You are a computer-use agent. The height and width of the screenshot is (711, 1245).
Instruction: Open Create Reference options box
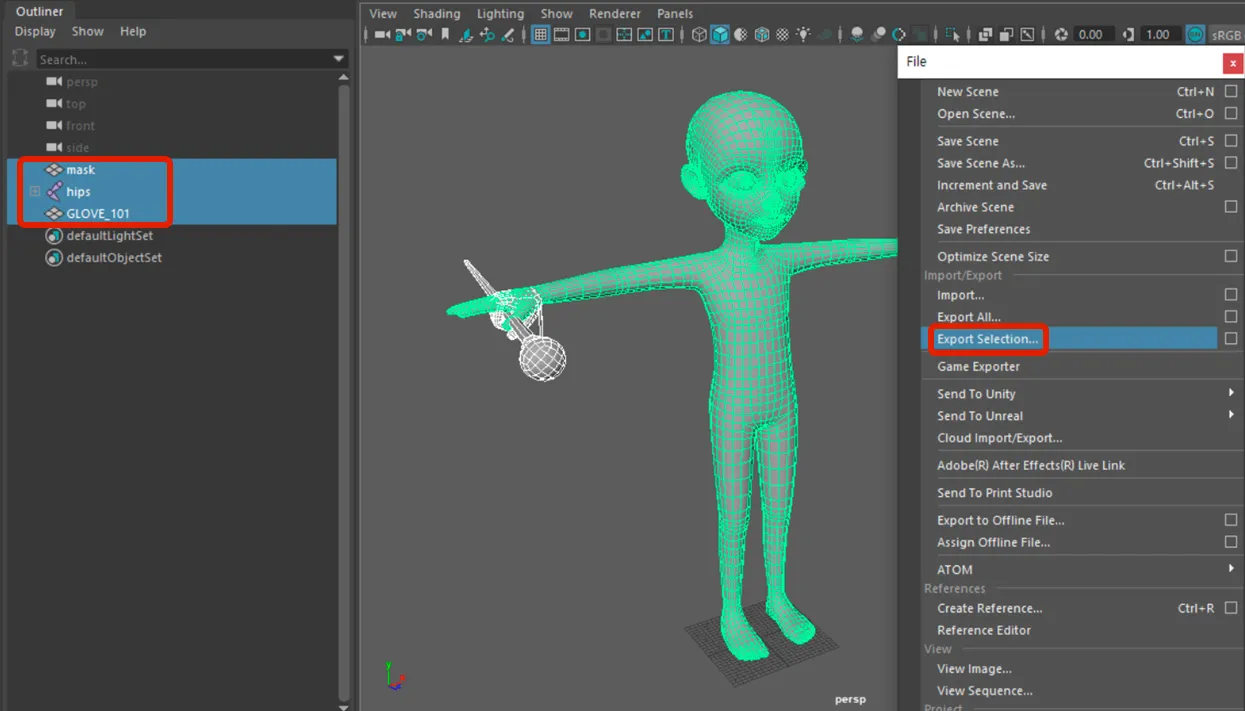1231,608
